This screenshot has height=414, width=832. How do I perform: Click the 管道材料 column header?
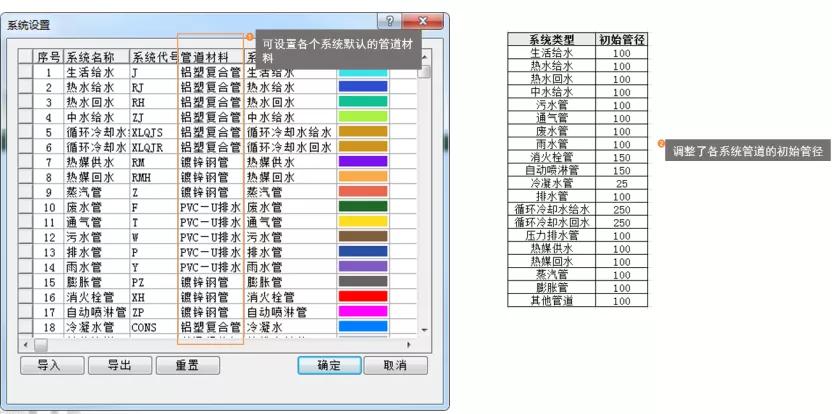tap(211, 57)
